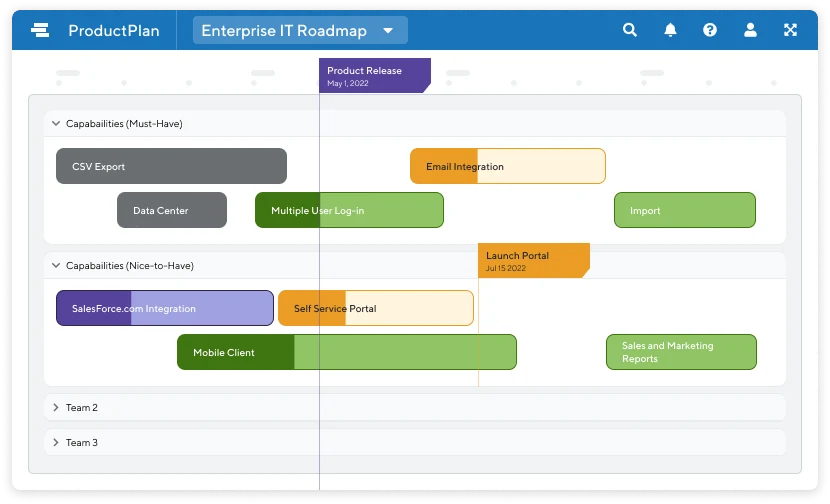Open the CSV Export bar
The height and width of the screenshot is (504, 830).
[172, 166]
